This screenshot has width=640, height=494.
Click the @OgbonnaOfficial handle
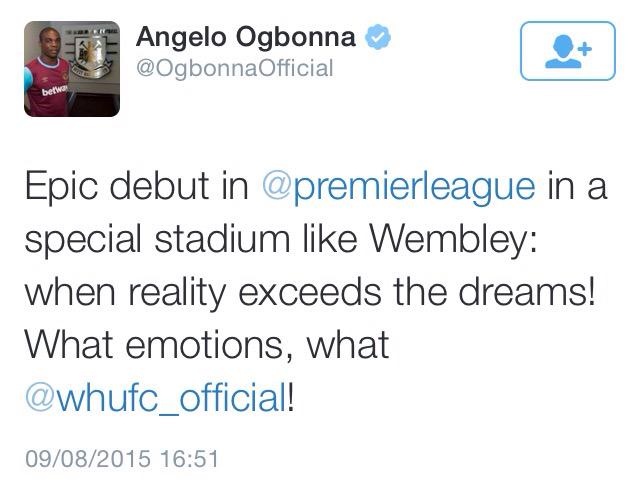click(235, 68)
